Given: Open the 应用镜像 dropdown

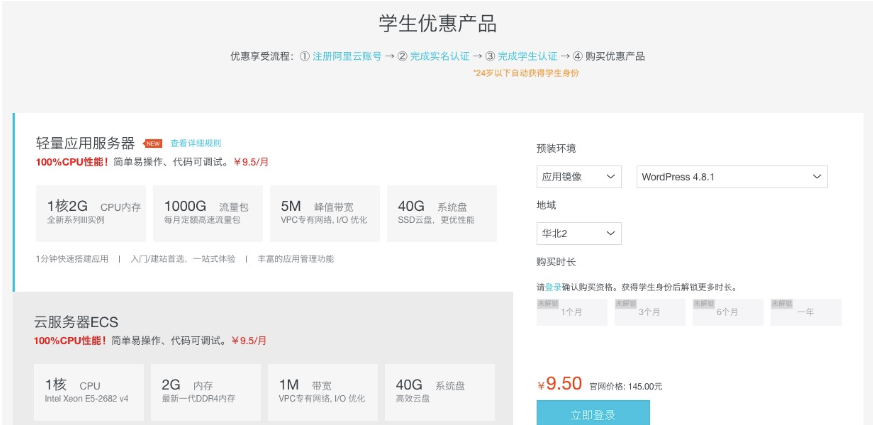Looking at the screenshot, I should click(579, 177).
